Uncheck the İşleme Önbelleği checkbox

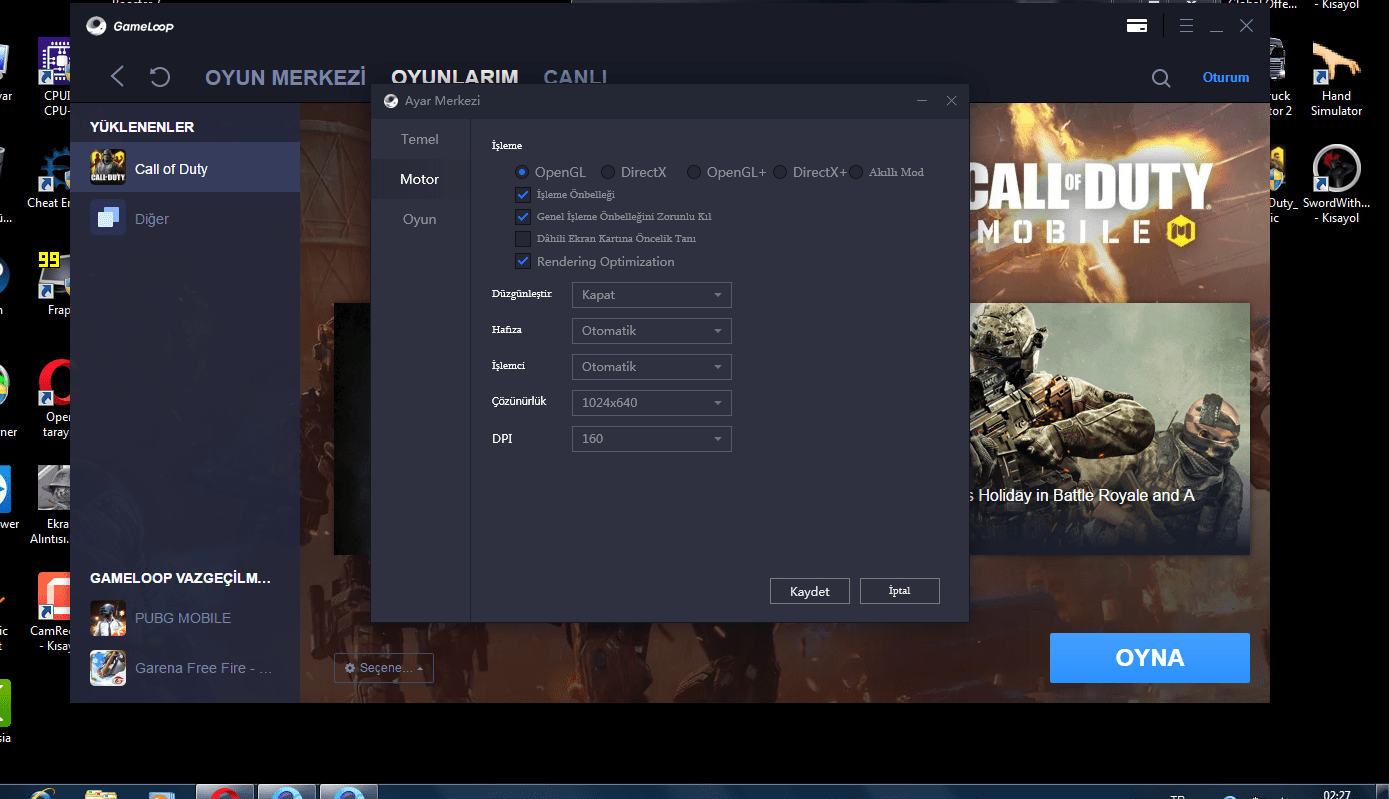[522, 194]
